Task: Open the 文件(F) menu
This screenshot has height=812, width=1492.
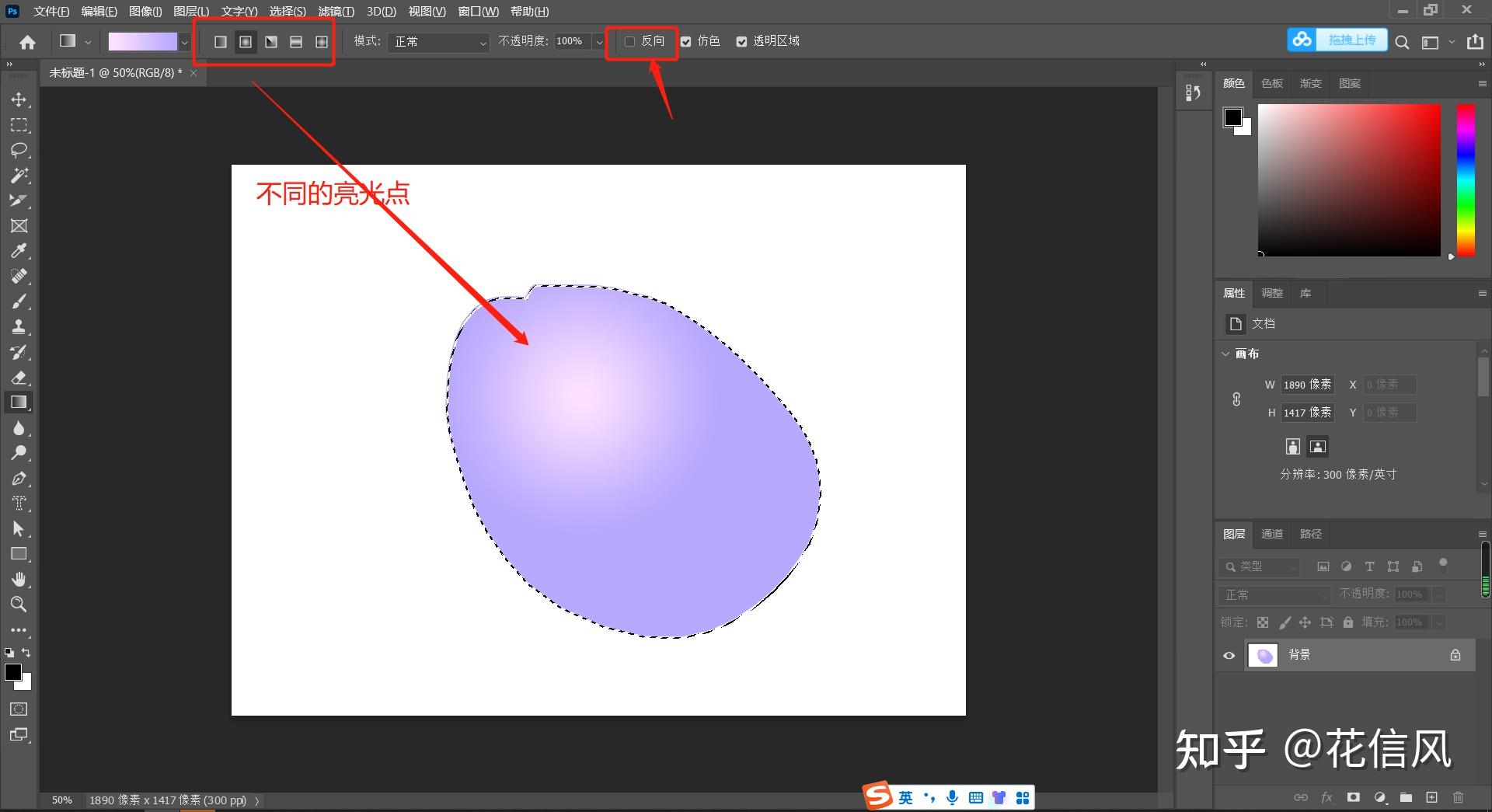Action: pyautogui.click(x=51, y=12)
